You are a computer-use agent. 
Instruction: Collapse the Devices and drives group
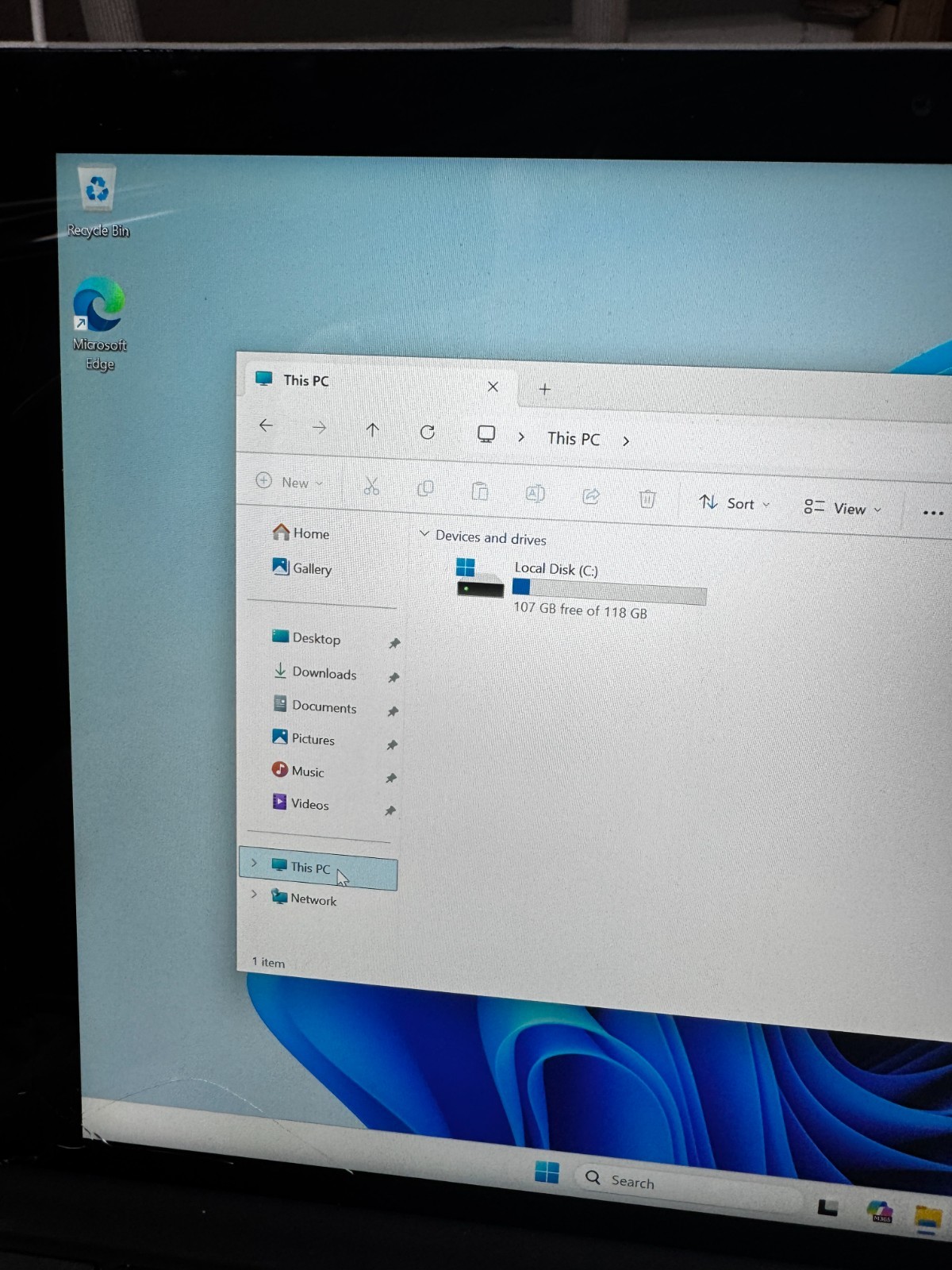point(424,533)
